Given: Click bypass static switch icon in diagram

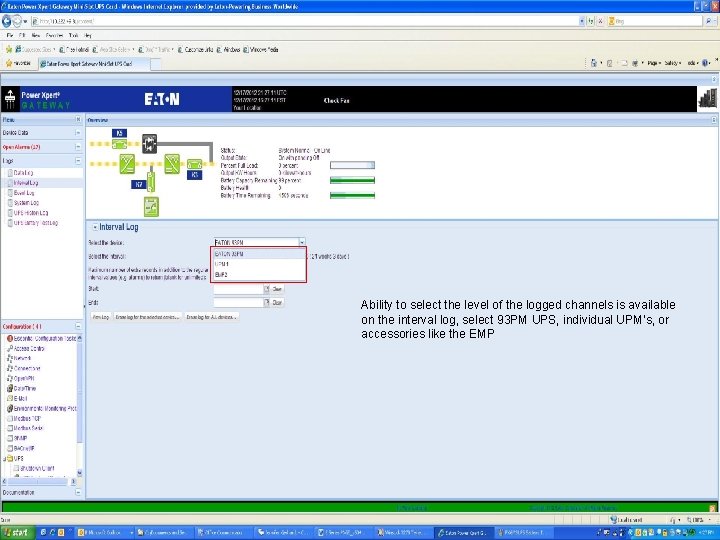Looking at the screenshot, I should tap(149, 144).
